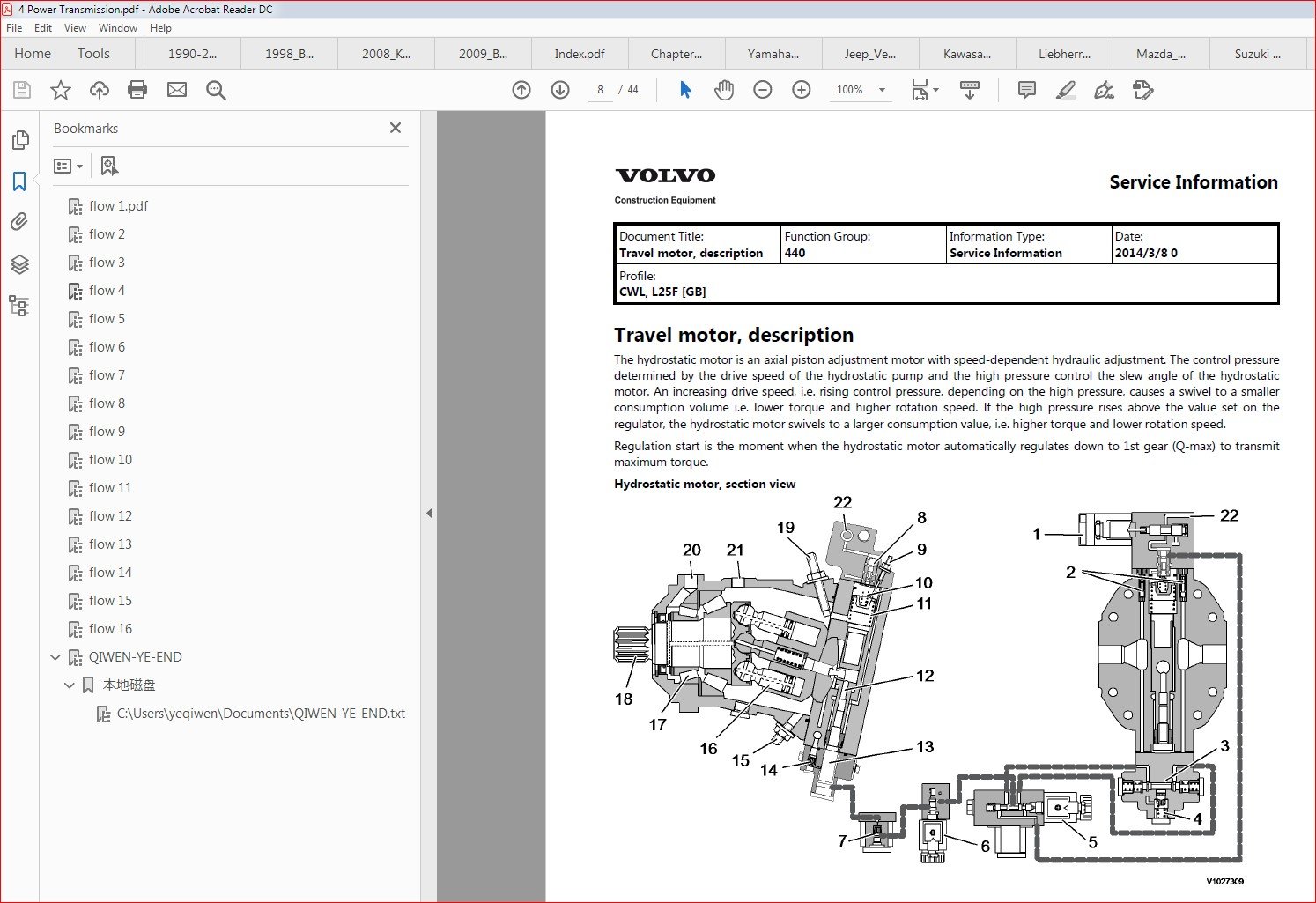Zoom in with plus icon

point(802,90)
